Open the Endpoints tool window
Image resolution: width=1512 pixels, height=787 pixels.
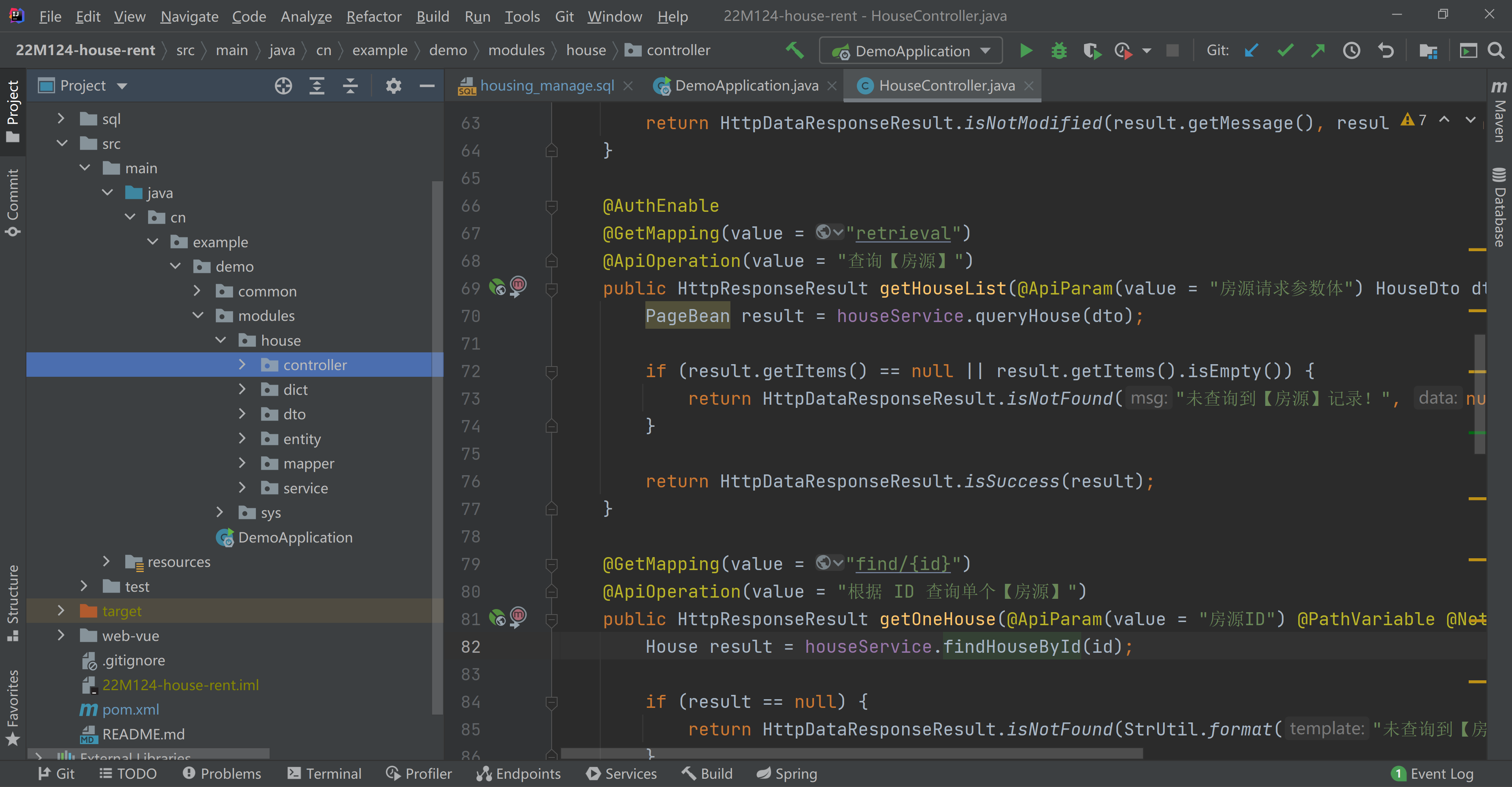point(518,774)
